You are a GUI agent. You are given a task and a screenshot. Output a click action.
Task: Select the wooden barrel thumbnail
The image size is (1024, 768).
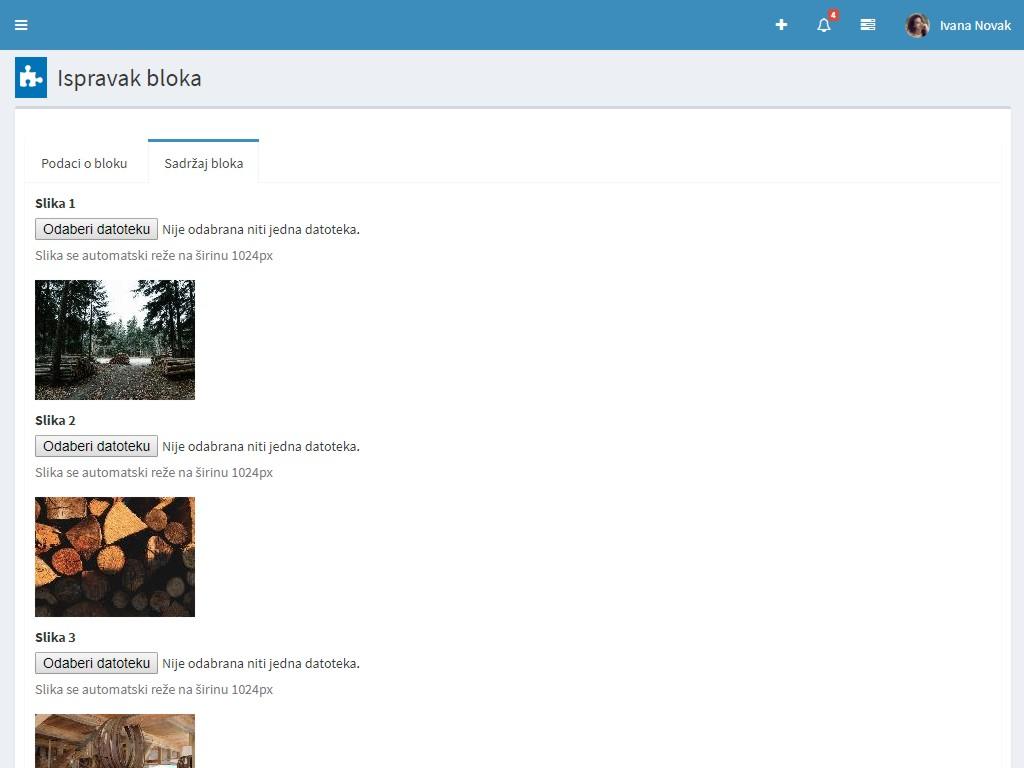(x=115, y=741)
